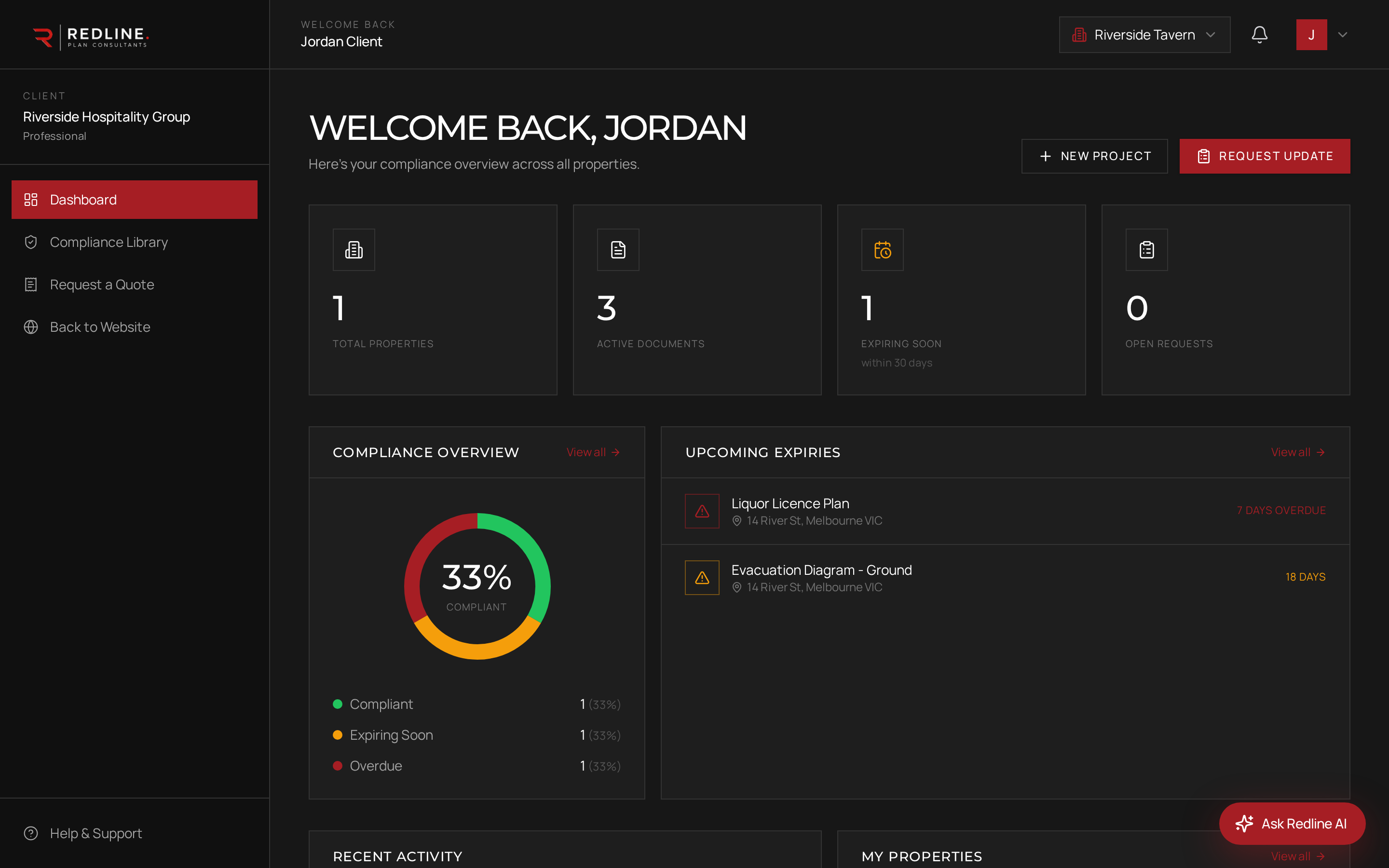This screenshot has height=868, width=1389.
Task: Click the Dashboard grid icon
Action: pos(31,200)
